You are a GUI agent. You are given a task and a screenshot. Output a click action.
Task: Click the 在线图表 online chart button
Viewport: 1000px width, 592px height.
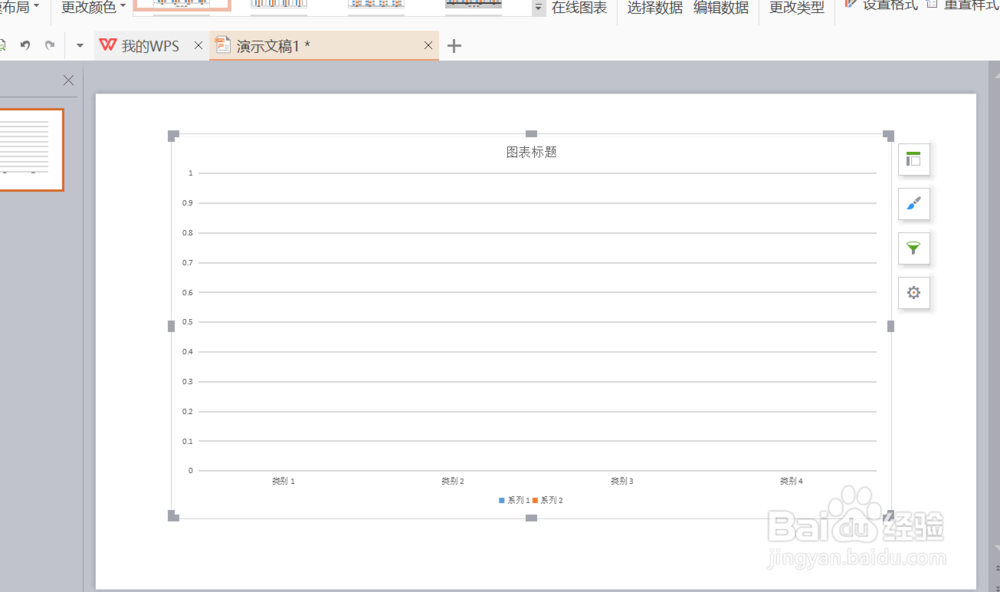click(578, 6)
